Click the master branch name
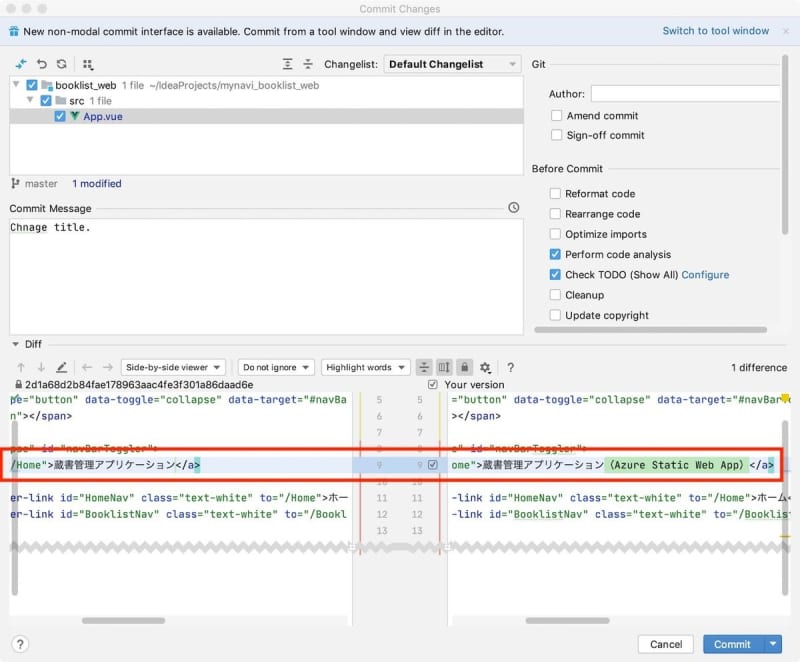 41,184
